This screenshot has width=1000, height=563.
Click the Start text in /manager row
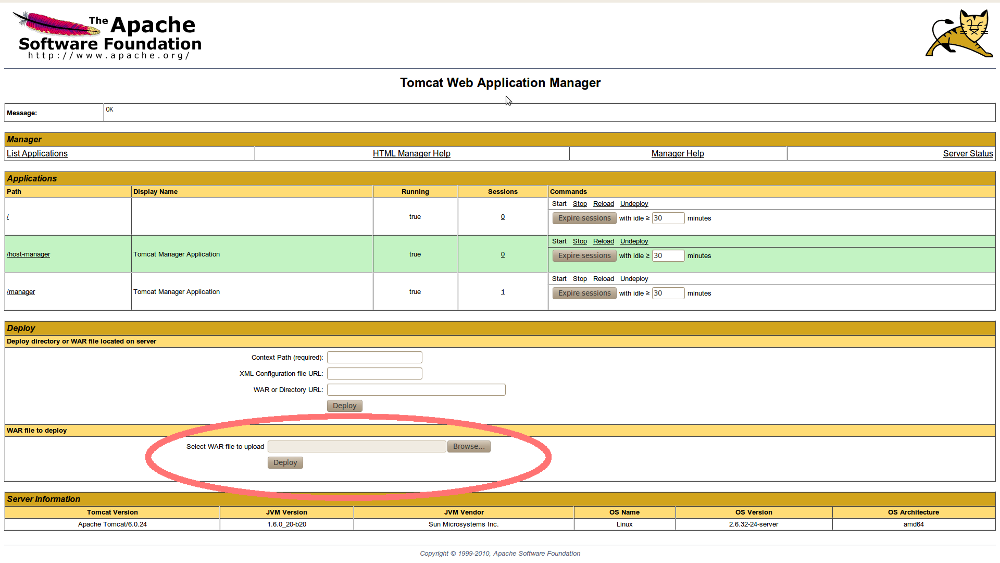pyautogui.click(x=559, y=279)
